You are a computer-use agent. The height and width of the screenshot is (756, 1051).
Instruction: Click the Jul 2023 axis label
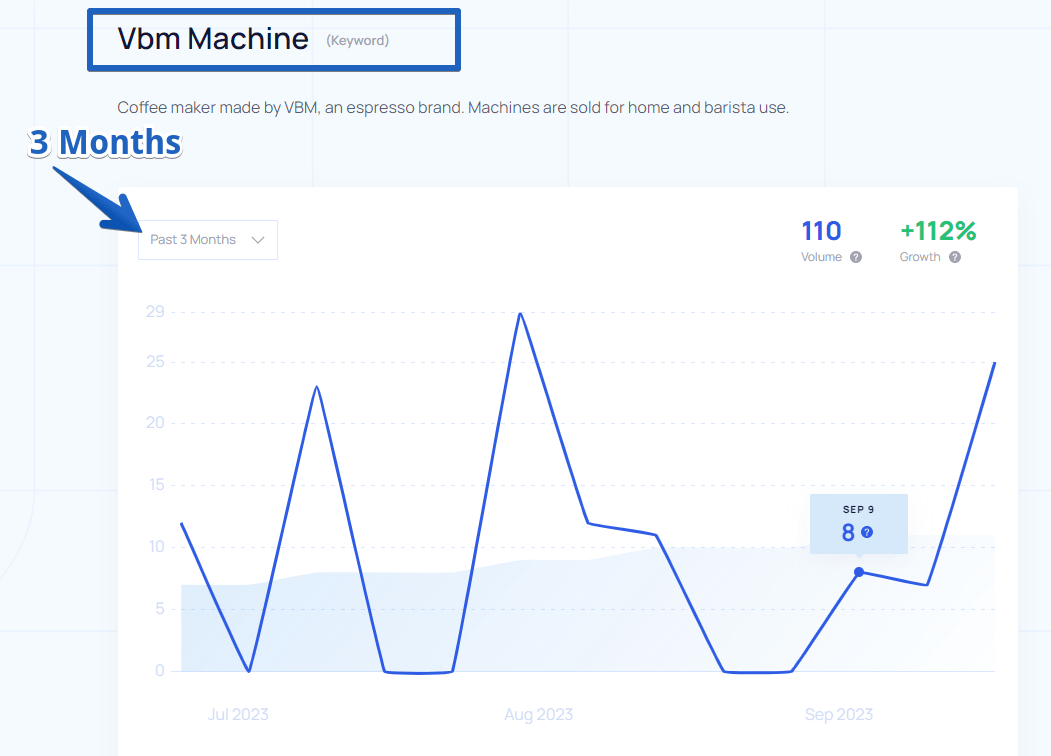pos(238,714)
